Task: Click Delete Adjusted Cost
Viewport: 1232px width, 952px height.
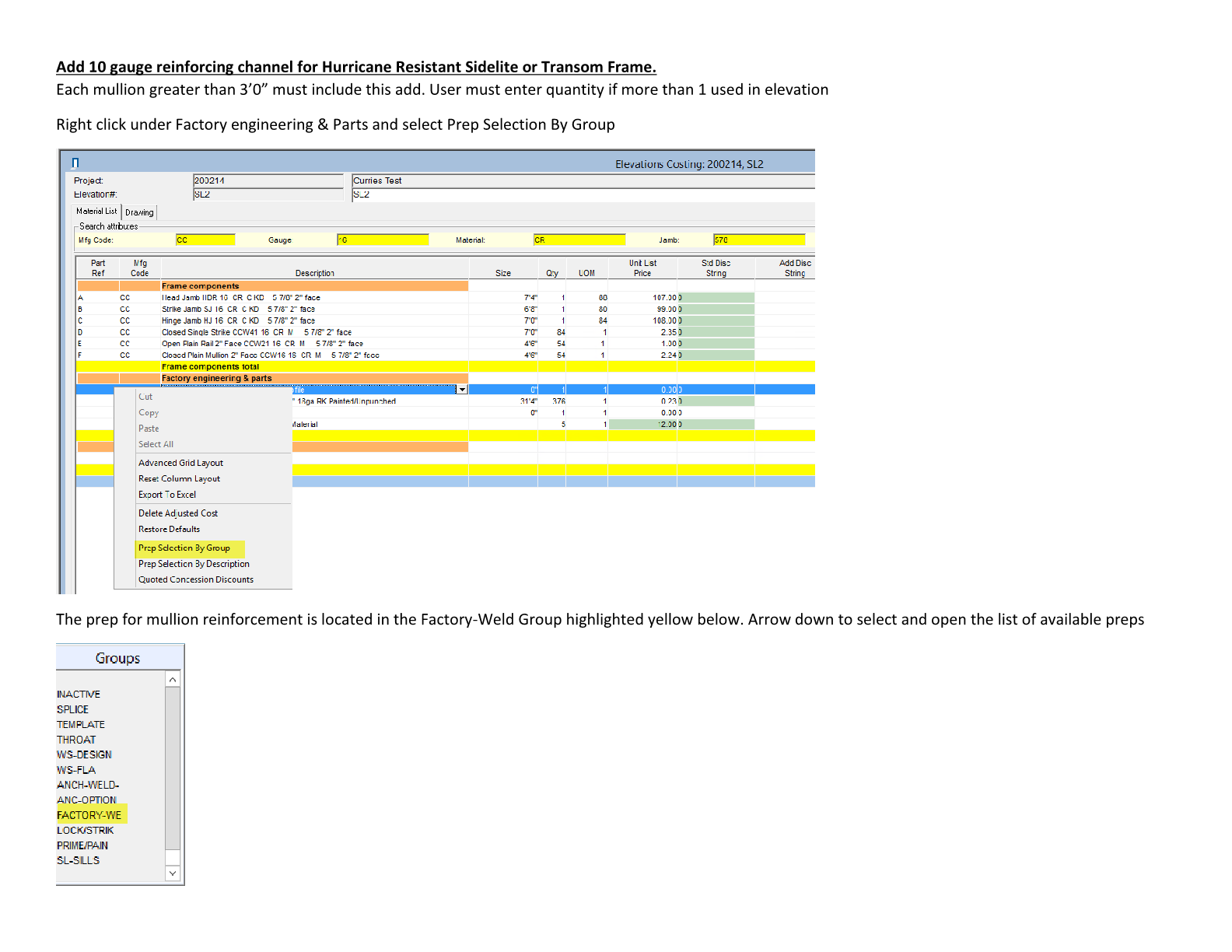Action: [178, 513]
